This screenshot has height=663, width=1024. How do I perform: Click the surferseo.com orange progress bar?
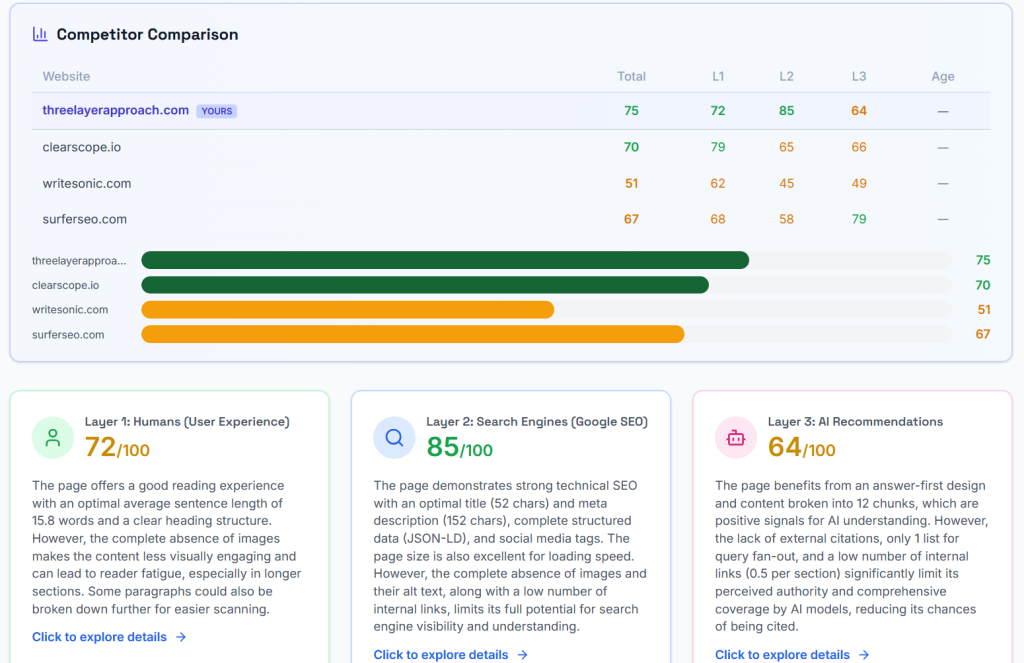(x=413, y=334)
